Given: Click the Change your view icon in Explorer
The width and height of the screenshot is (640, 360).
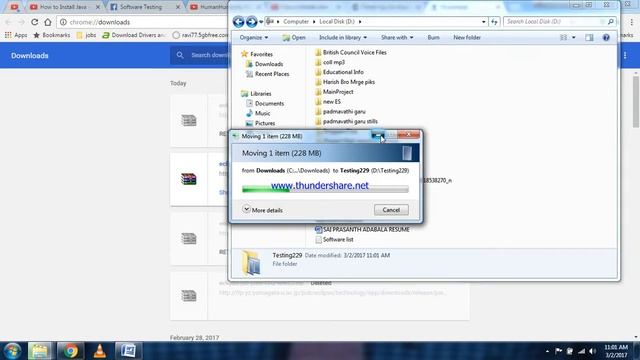Looking at the screenshot, I should pyautogui.click(x=563, y=38).
